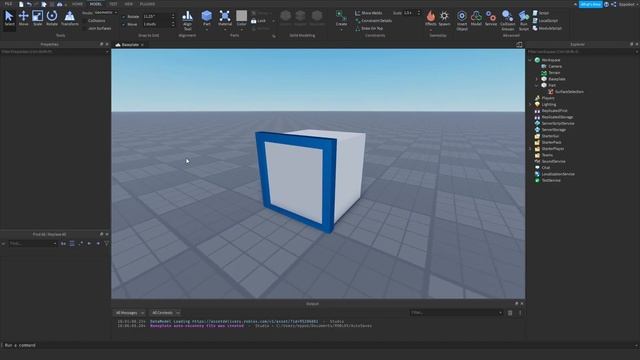Insert a Spawn location
The width and height of the screenshot is (640, 360).
click(x=444, y=18)
